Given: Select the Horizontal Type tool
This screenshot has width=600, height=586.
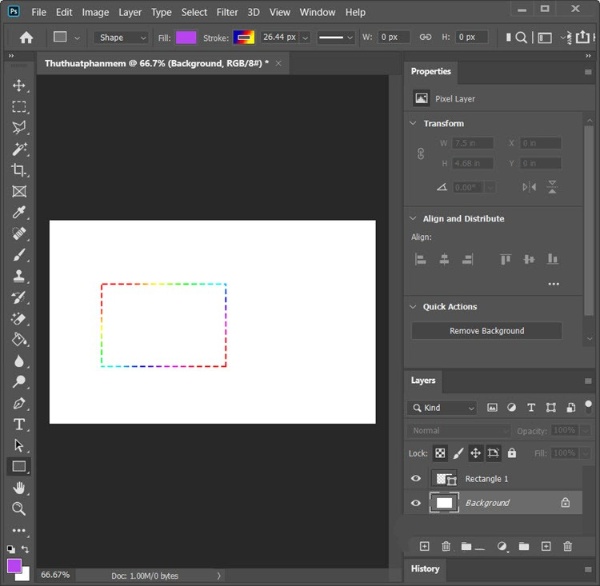Looking at the screenshot, I should pos(19,424).
